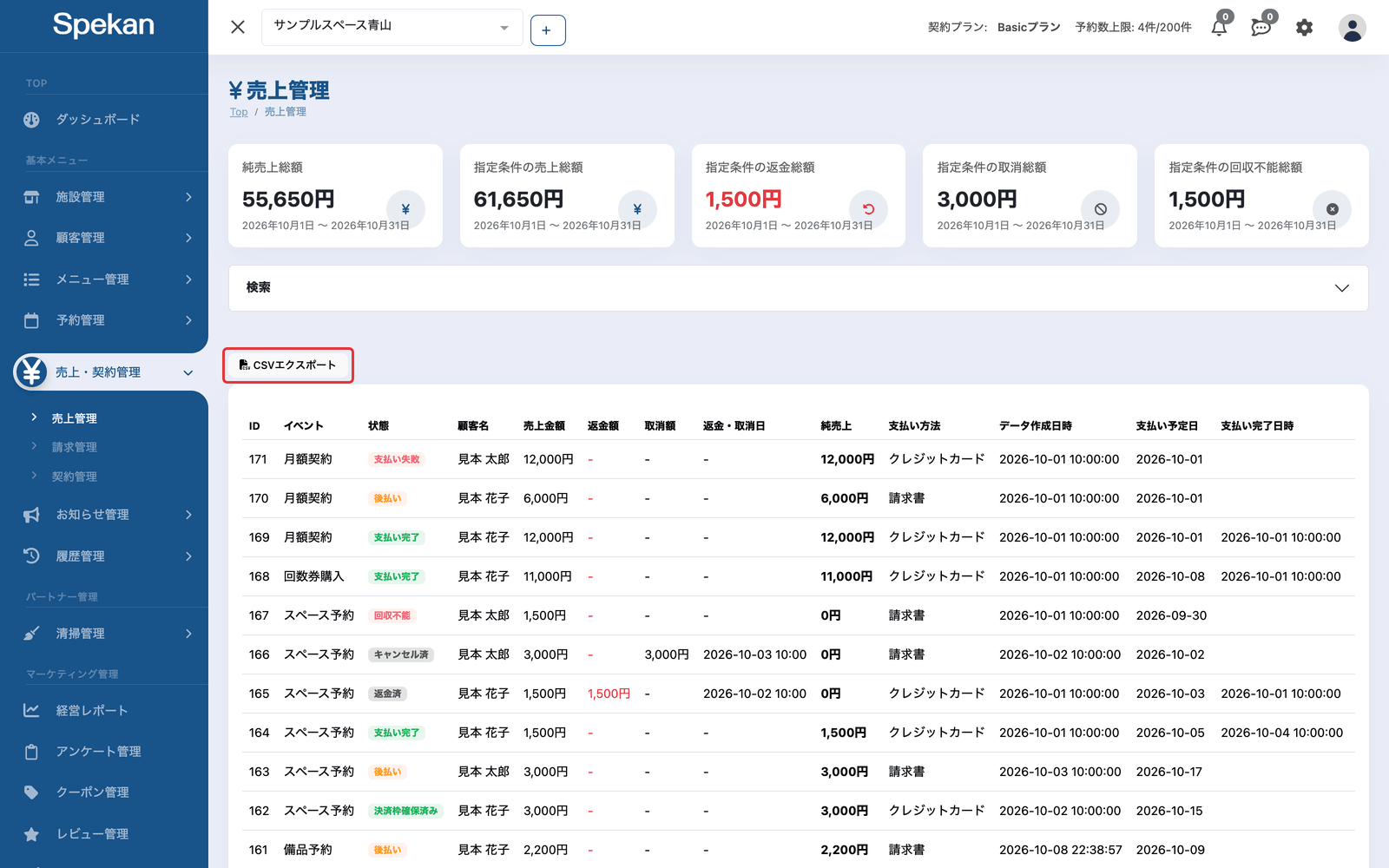Screen dimensions: 1389x868
Task: Click the 回収不能 status badge in row 167
Action: (392, 615)
